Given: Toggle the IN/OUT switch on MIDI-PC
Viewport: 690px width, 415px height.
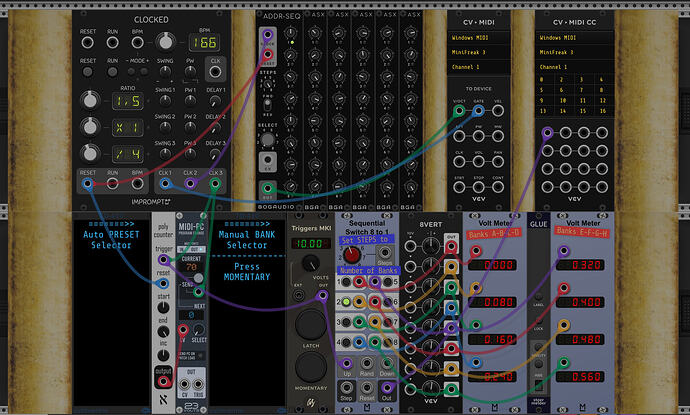Looking at the screenshot, I should [191, 250].
